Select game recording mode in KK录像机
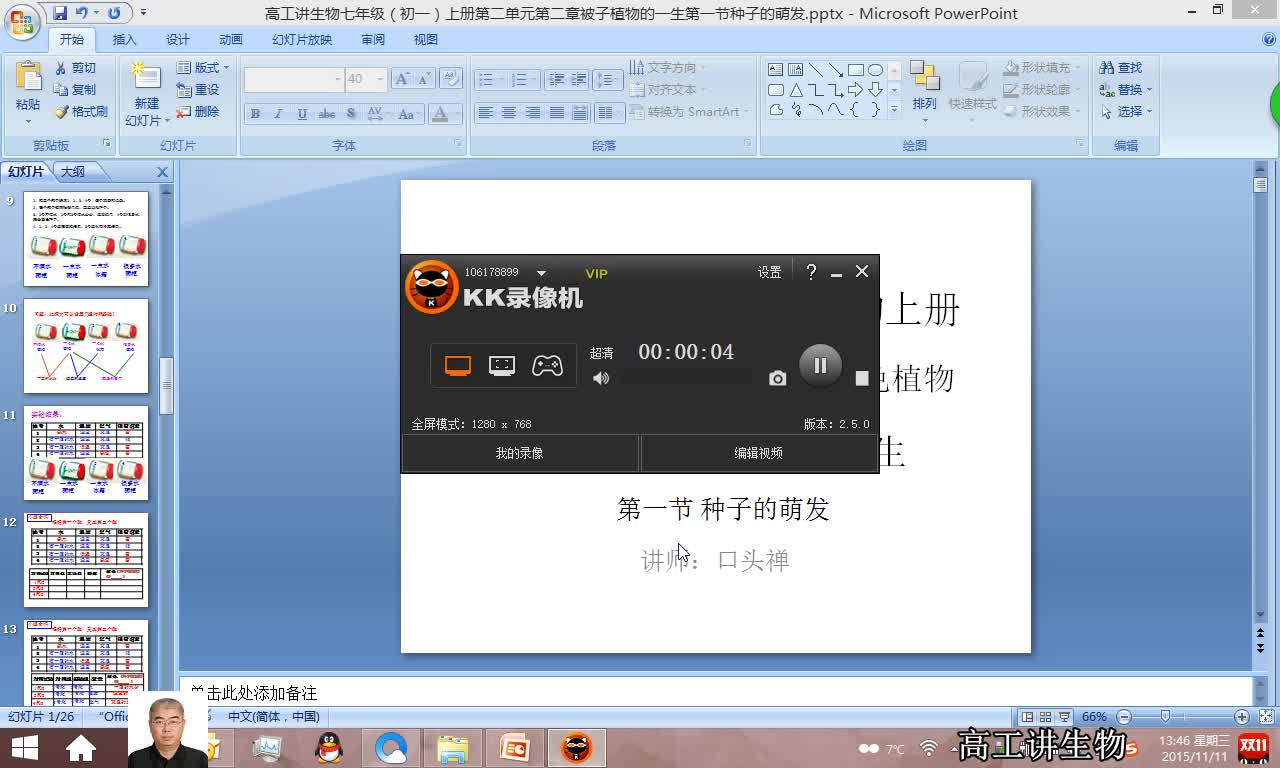 (547, 365)
